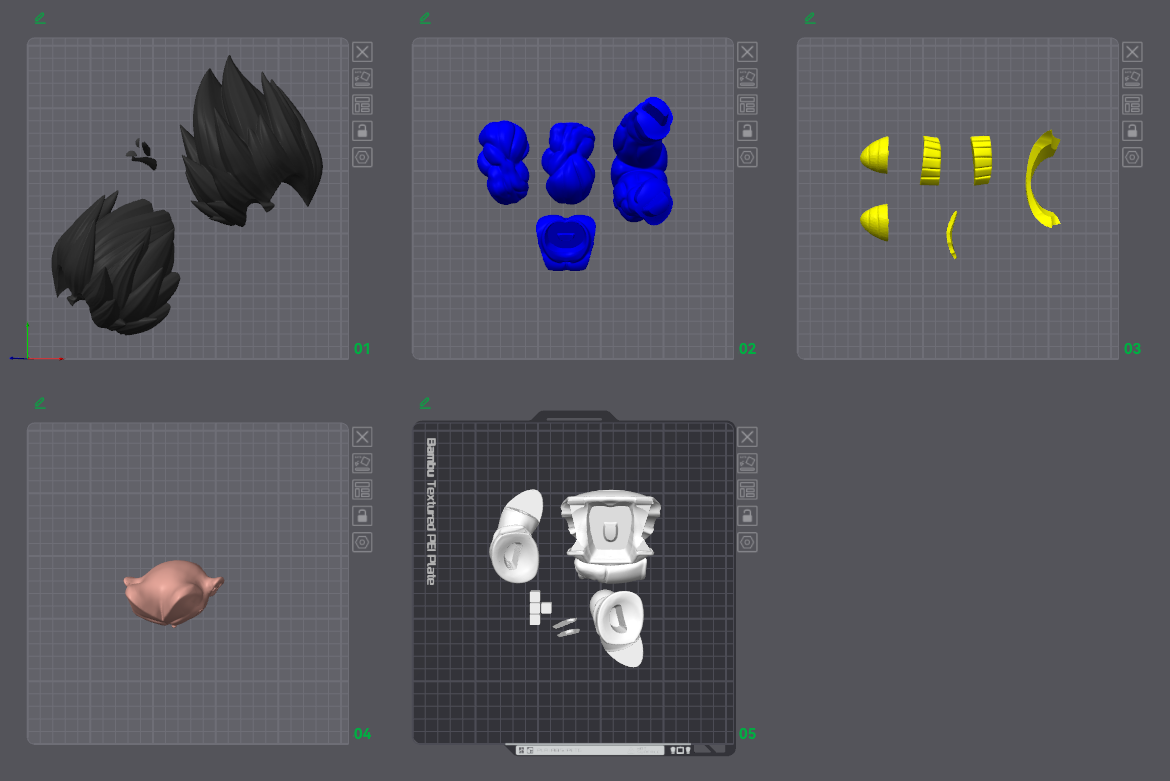
Task: Open plate settings for plate 03
Action: (x=1132, y=157)
